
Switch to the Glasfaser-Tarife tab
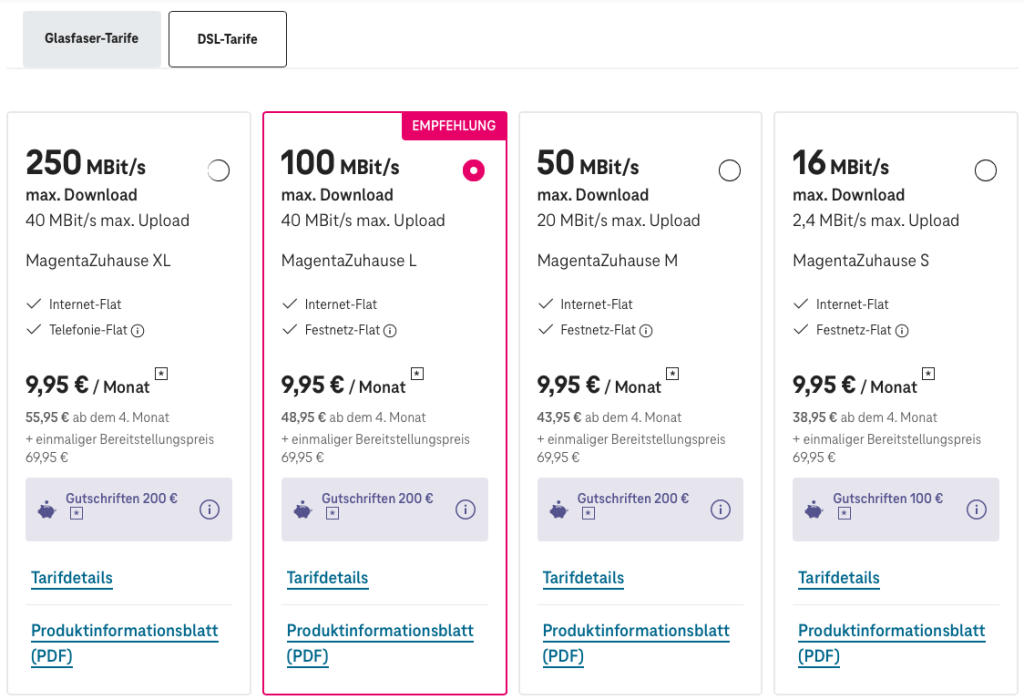92,39
